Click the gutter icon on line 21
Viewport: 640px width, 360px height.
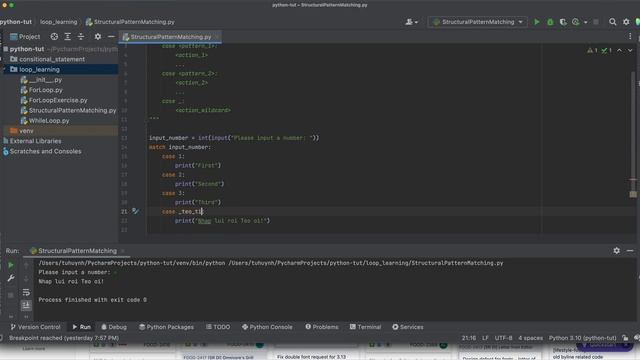(136, 211)
